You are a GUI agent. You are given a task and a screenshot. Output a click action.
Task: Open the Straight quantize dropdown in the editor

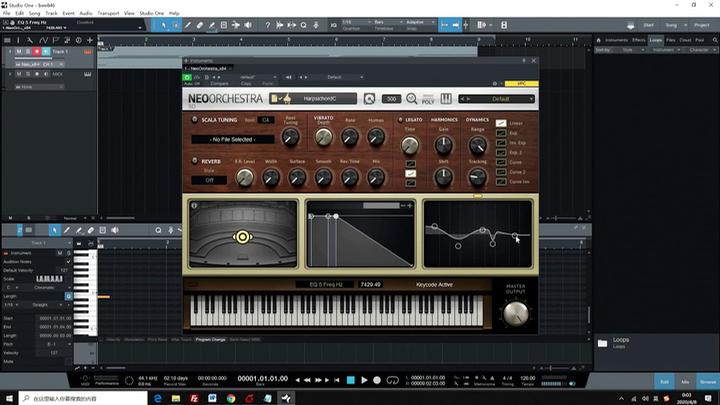point(44,305)
